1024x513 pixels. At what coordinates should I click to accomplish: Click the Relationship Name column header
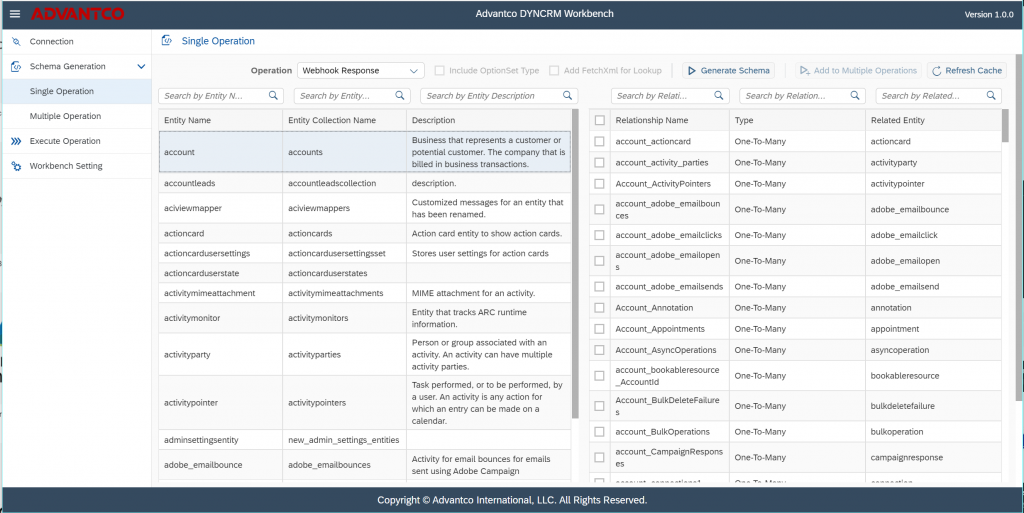pos(669,120)
